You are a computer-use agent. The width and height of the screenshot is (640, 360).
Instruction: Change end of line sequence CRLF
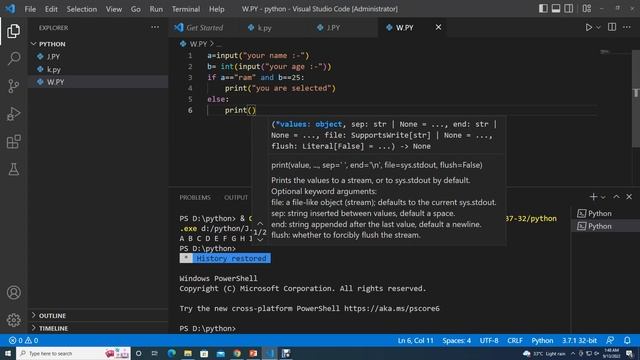coord(515,340)
